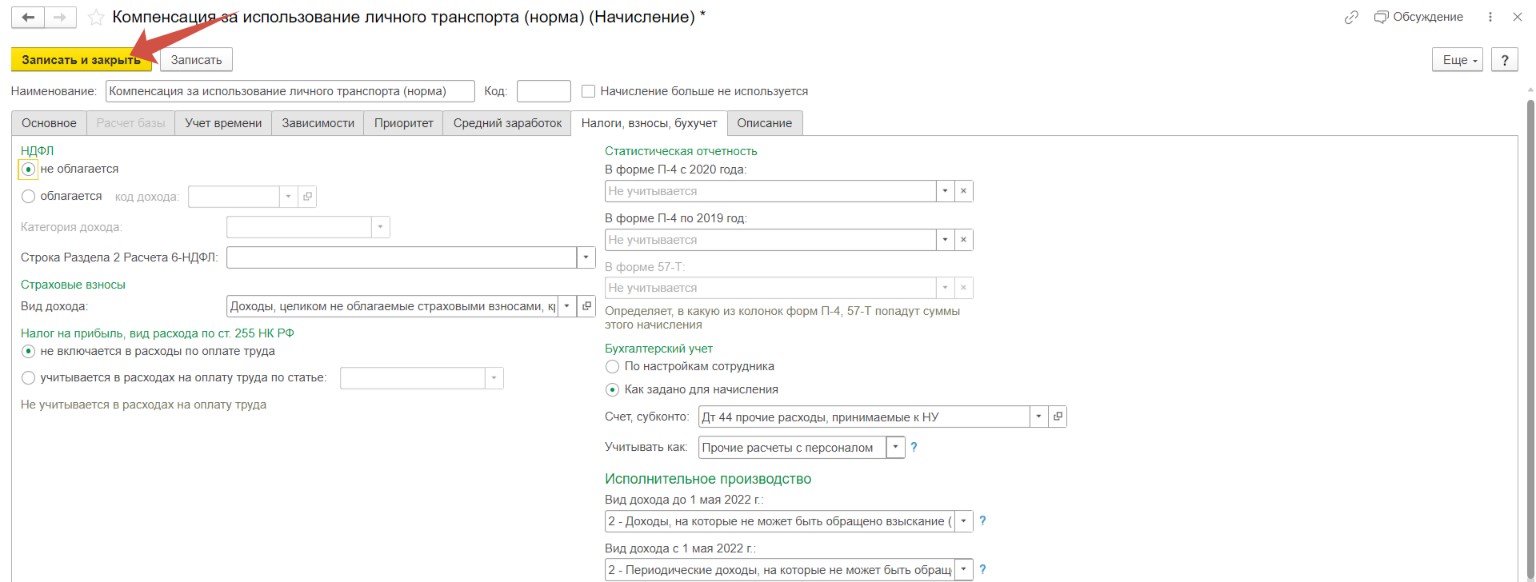Show help hint next to Учитывать как
This screenshot has height=582, width=1536.
(x=914, y=447)
